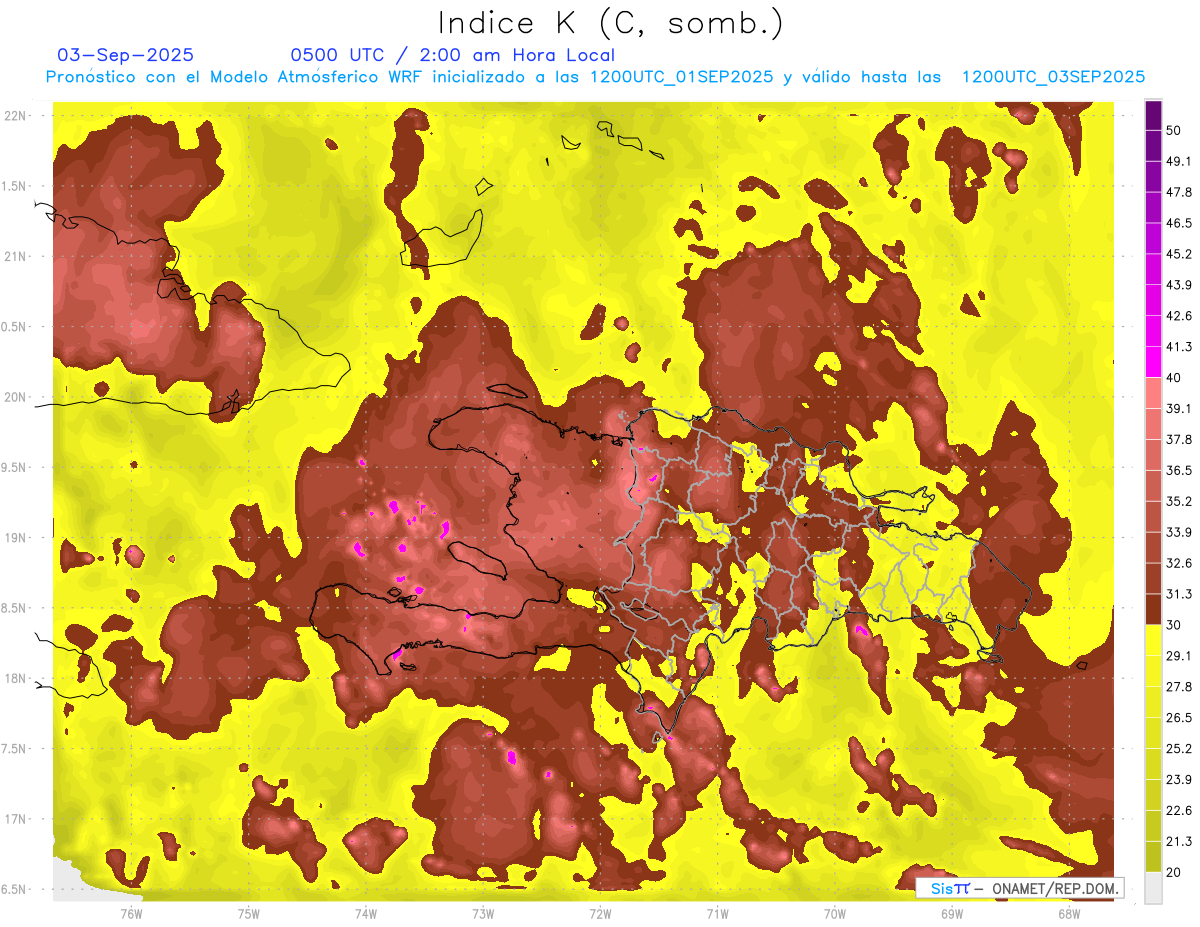Viewport: 1200px width, 927px height.
Task: Click the colorbar label '43.9'
Action: pyautogui.click(x=1179, y=285)
